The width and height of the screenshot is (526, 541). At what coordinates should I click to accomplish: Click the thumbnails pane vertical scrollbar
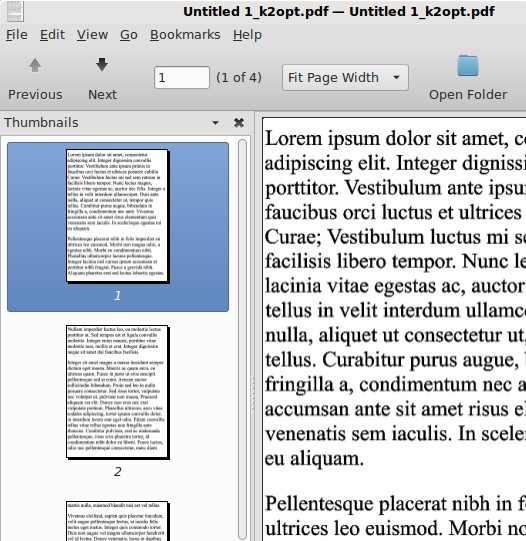(x=242, y=339)
